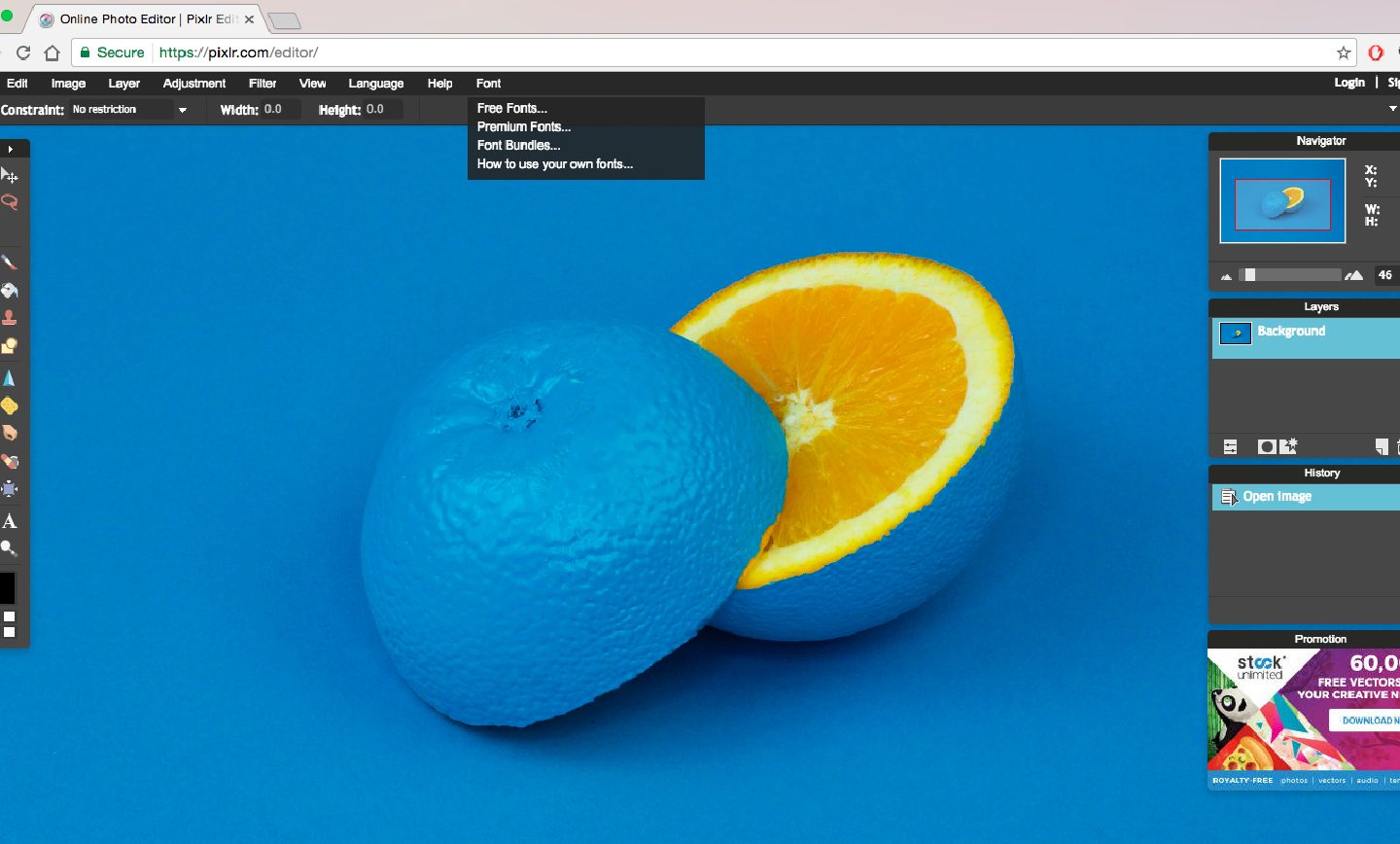The image size is (1400, 844).
Task: Select Open image history entry
Action: 1306,496
